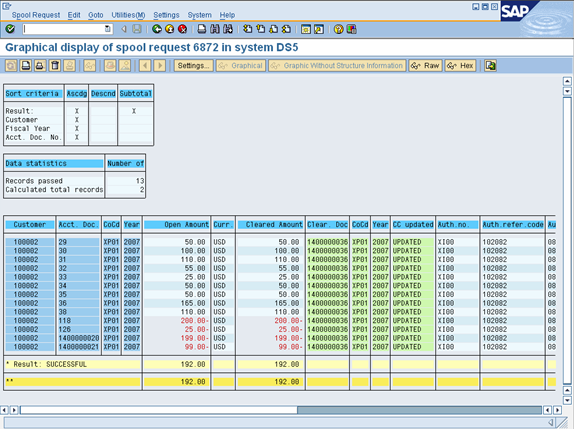Go to Previous Page icon
This screenshot has height=430, width=575.
(260, 29)
